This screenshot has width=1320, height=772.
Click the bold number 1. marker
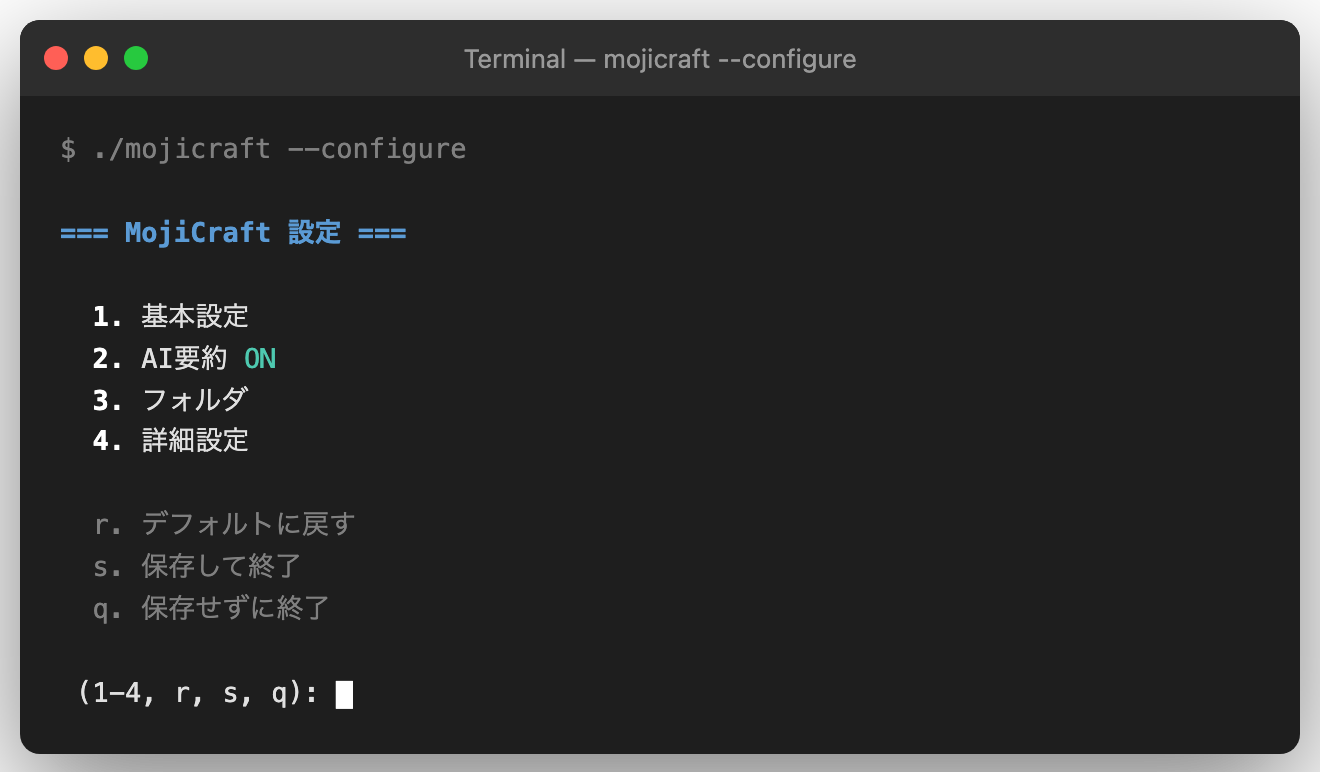tap(108, 317)
